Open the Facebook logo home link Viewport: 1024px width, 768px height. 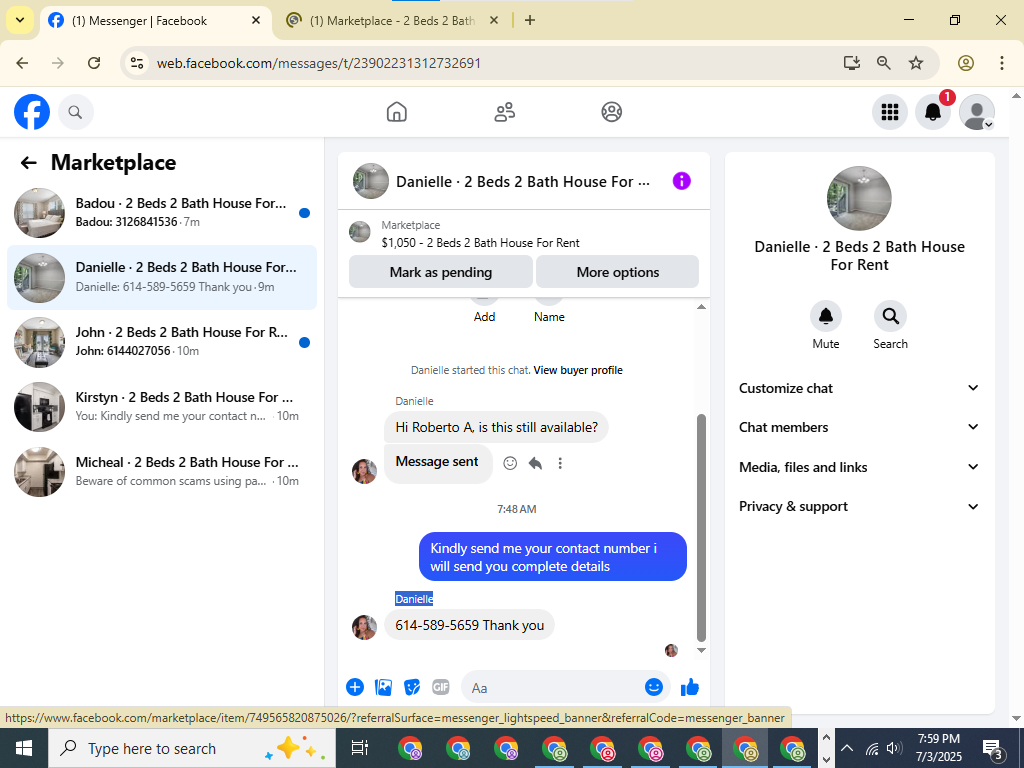(32, 112)
